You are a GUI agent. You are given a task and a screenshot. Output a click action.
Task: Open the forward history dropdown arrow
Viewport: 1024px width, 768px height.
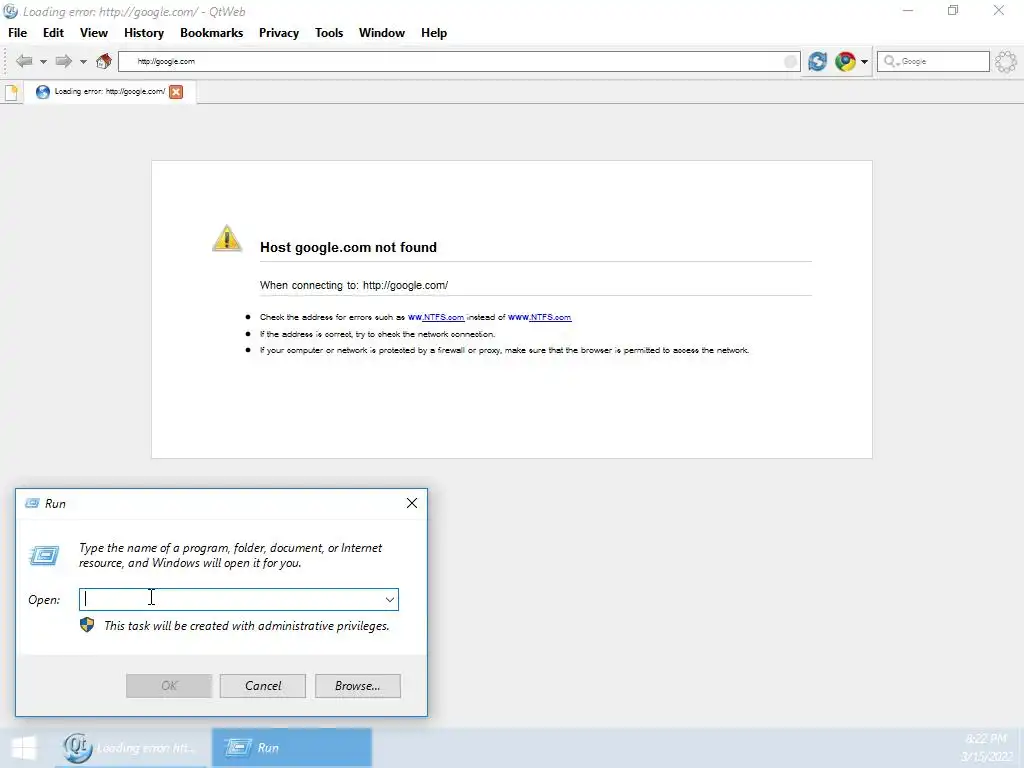pos(83,62)
